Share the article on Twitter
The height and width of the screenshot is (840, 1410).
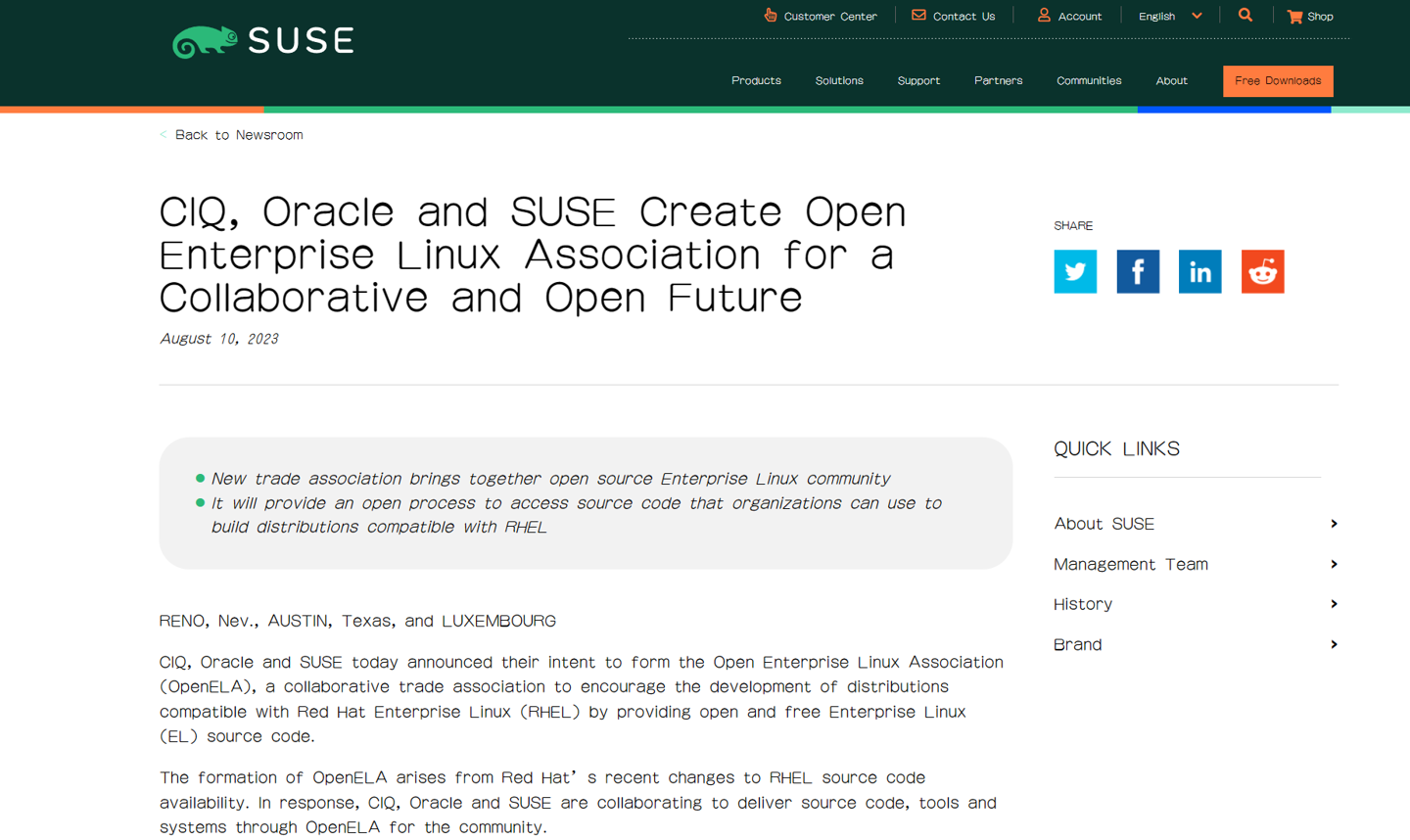coord(1075,271)
